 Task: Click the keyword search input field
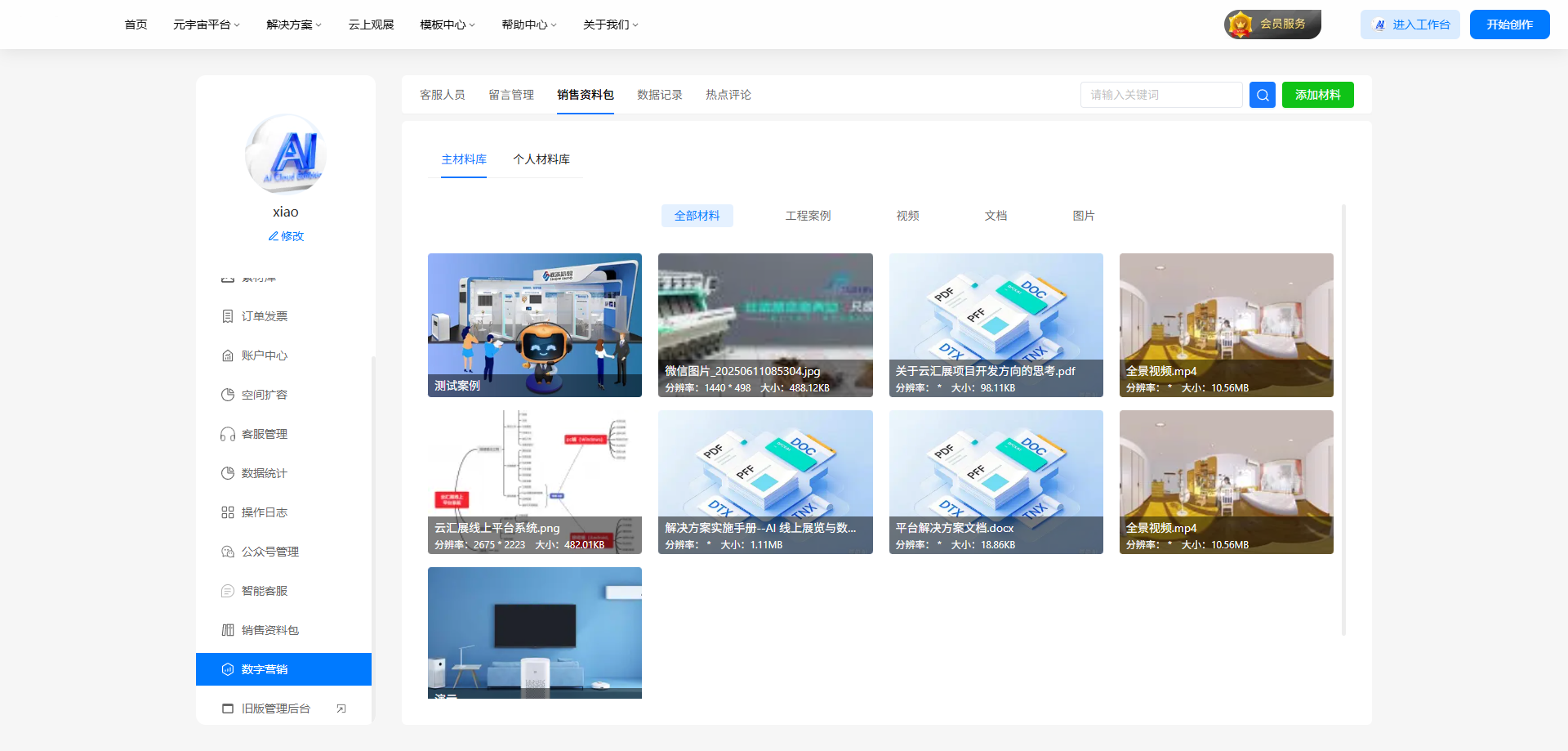(x=1160, y=95)
